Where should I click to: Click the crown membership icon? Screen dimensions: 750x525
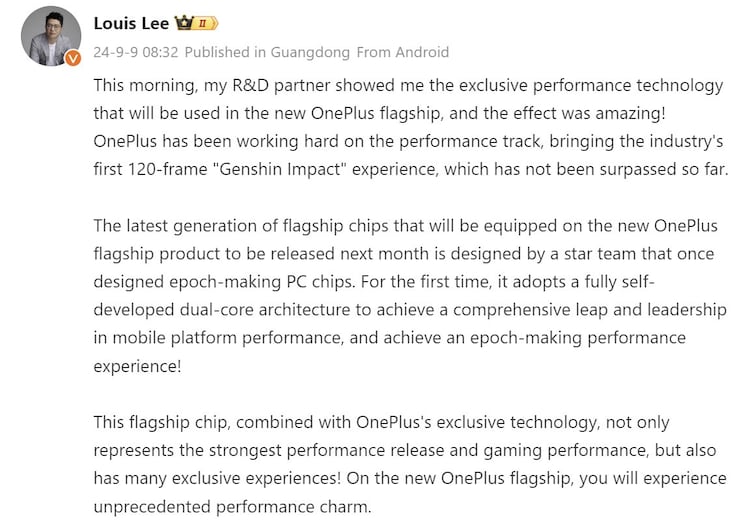pos(183,23)
